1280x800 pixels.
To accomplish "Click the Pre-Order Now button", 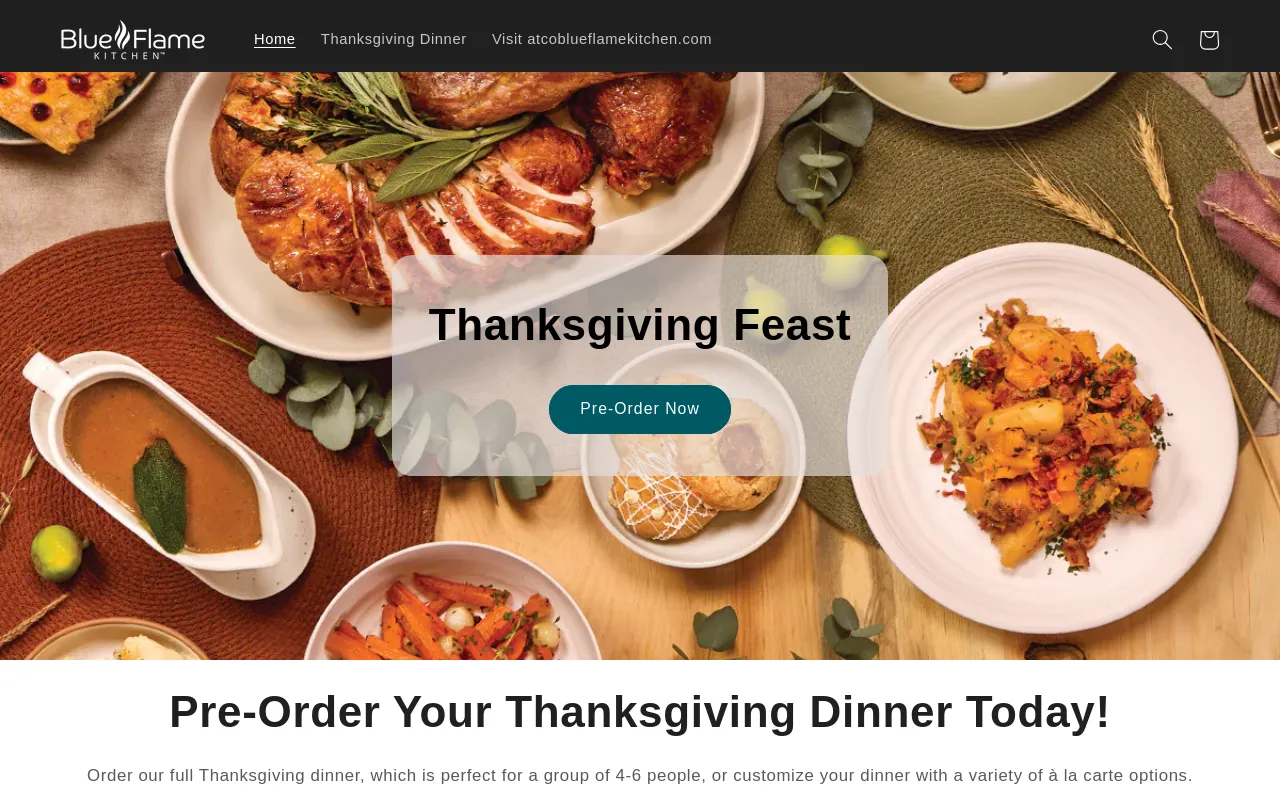I will [640, 409].
